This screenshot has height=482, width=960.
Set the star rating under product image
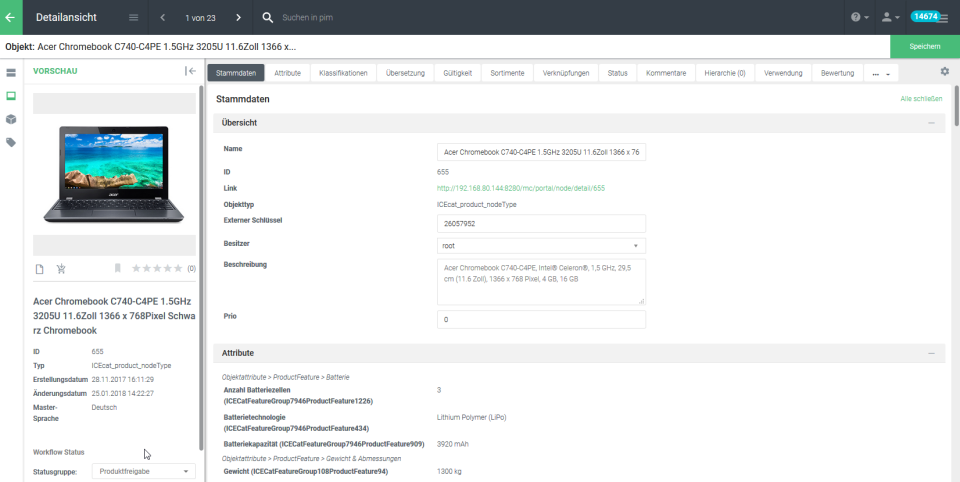click(x=157, y=268)
